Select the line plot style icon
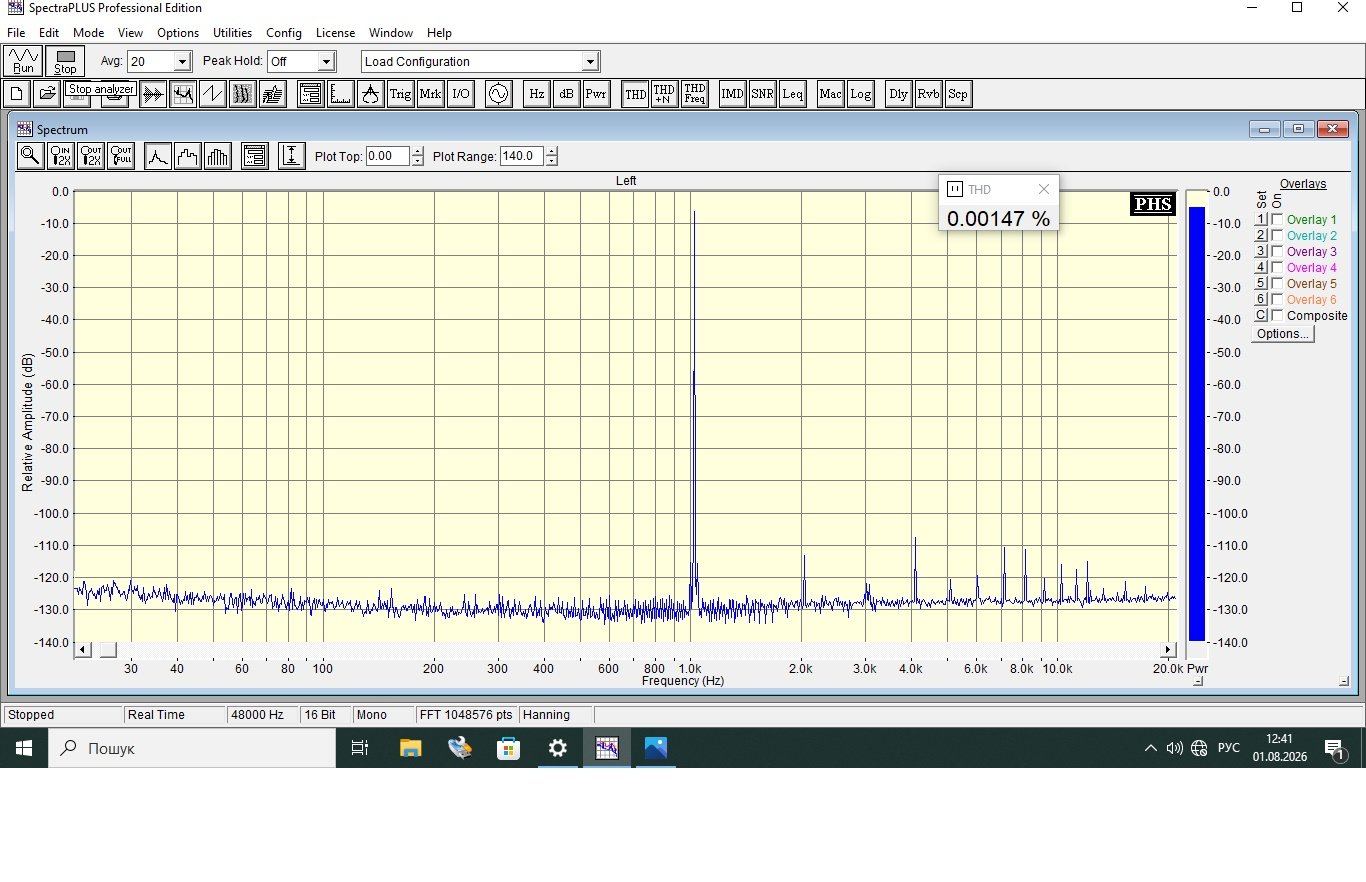 tap(158, 156)
